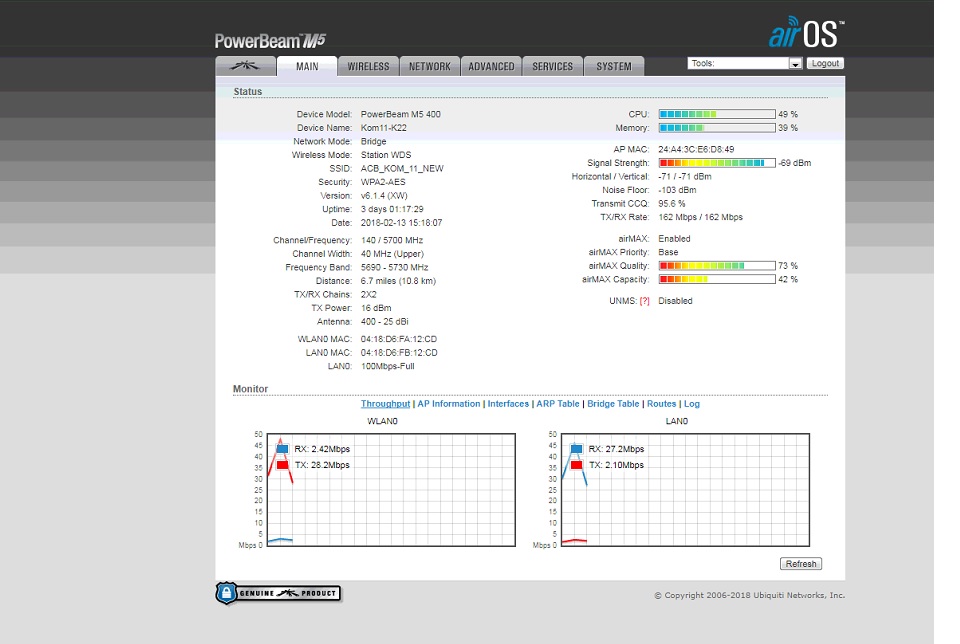This screenshot has width=960, height=644.
Task: Click the PowerBeam M5 logo
Action: click(270, 41)
